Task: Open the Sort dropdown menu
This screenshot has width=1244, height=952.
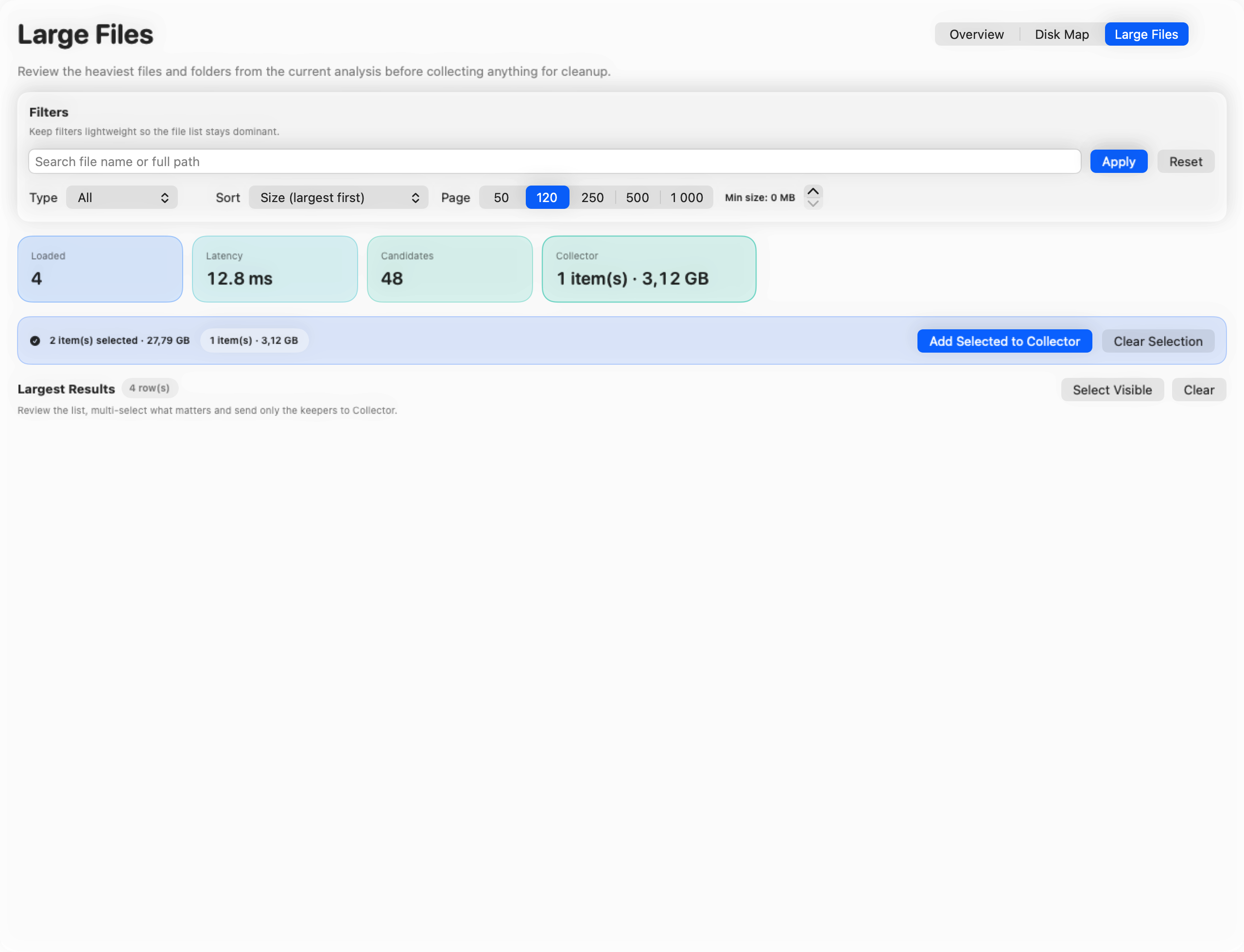Action: (x=339, y=197)
